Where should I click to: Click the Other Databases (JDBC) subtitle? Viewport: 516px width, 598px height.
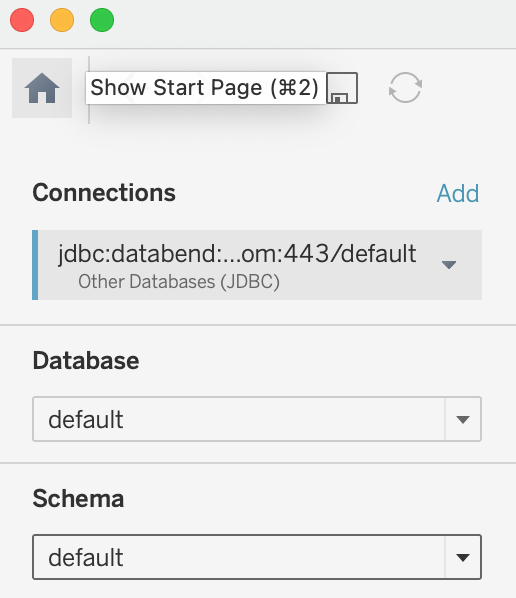[x=179, y=282]
